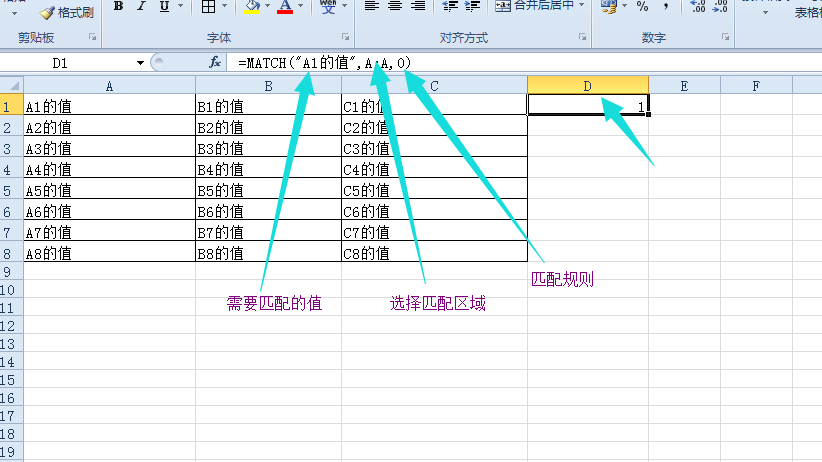Viewport: 822px width, 462px height.
Task: Open 对齐方式 alignment dialog launcher
Action: click(x=582, y=37)
